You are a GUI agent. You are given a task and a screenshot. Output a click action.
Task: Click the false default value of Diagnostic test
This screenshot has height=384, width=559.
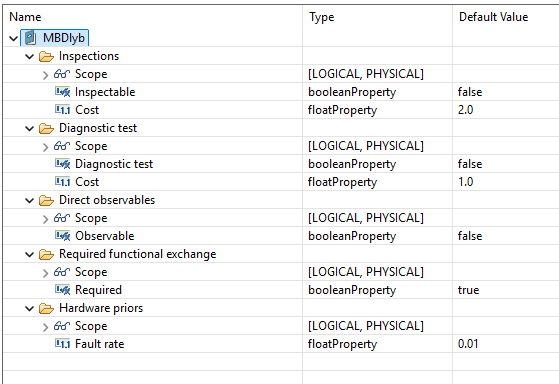point(470,164)
